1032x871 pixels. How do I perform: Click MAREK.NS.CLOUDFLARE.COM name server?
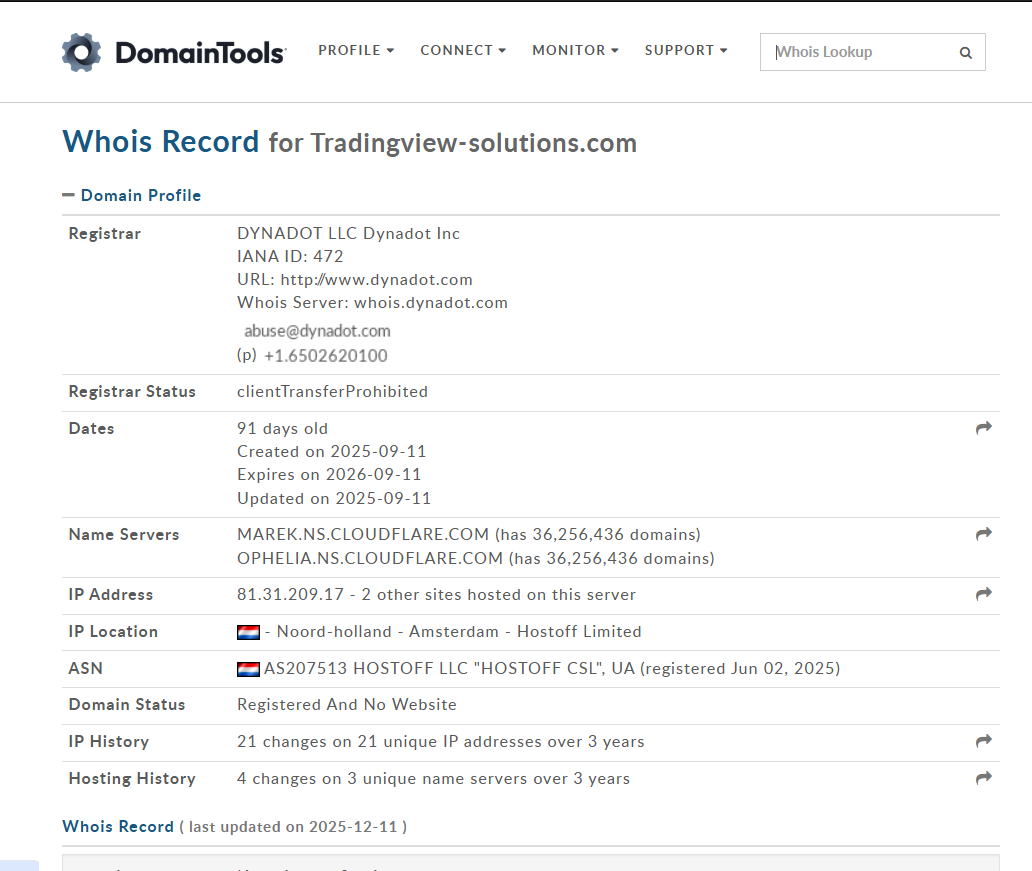363,534
